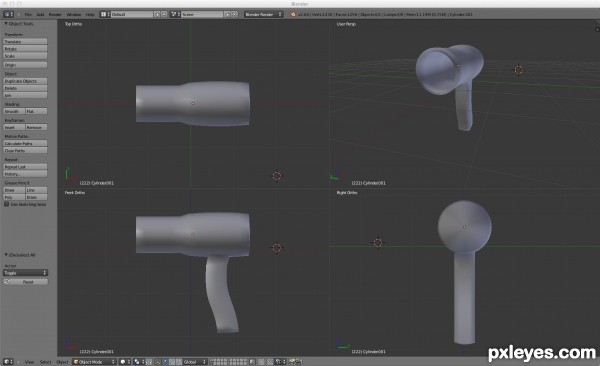600x366 pixels.
Task: Open the editor type selector in the Info header
Action: tap(8, 14)
